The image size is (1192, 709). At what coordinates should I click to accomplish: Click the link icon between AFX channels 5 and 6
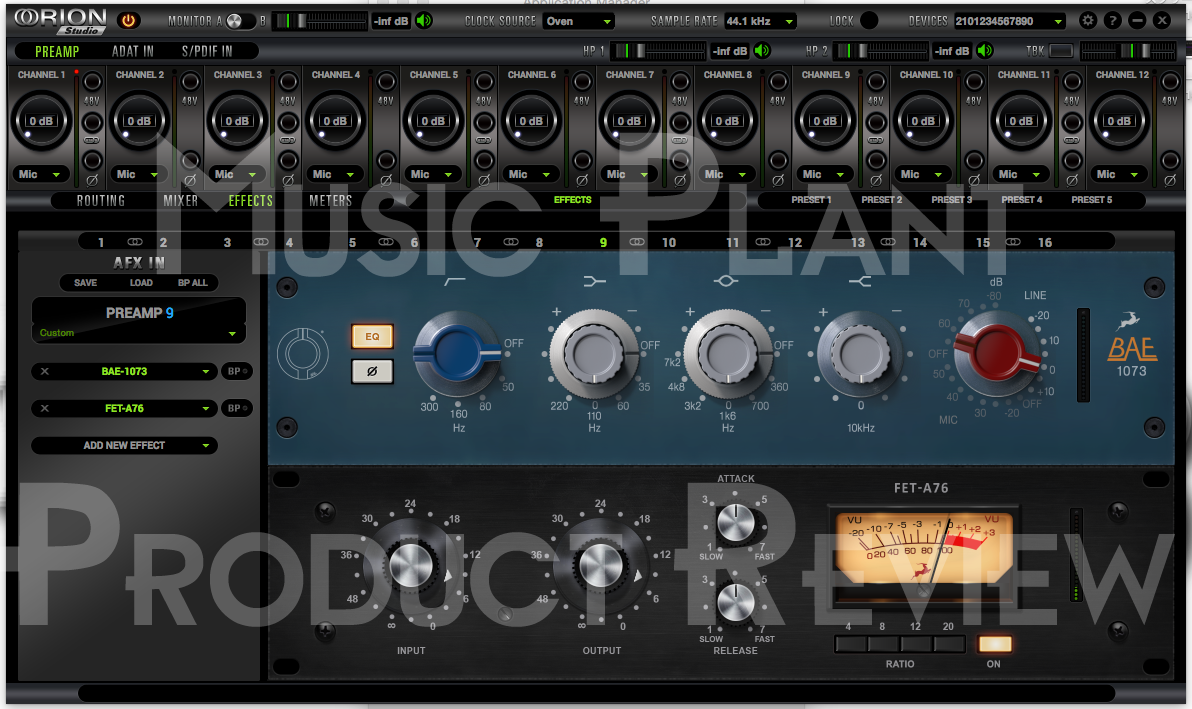(386, 242)
